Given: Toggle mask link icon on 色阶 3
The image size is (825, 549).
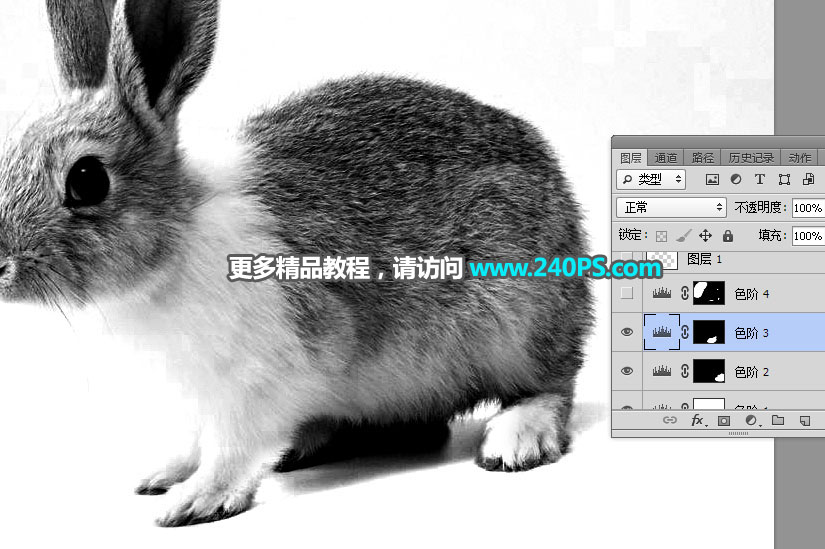Looking at the screenshot, I should 685,332.
